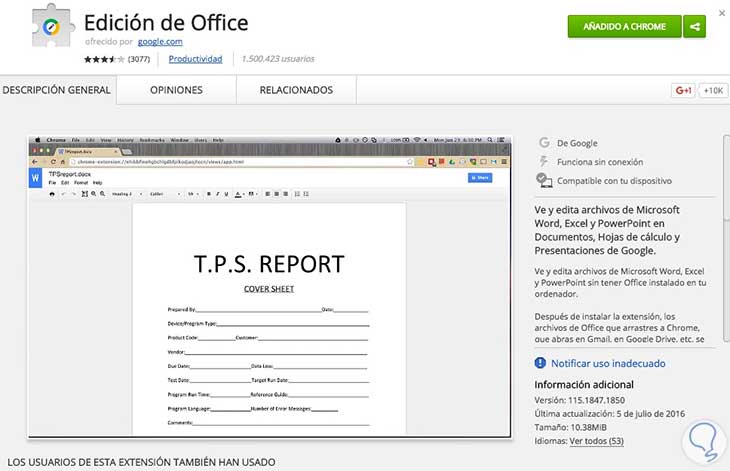730x471 pixels.
Task: Click the address bar in the preview browser
Action: pos(240,161)
